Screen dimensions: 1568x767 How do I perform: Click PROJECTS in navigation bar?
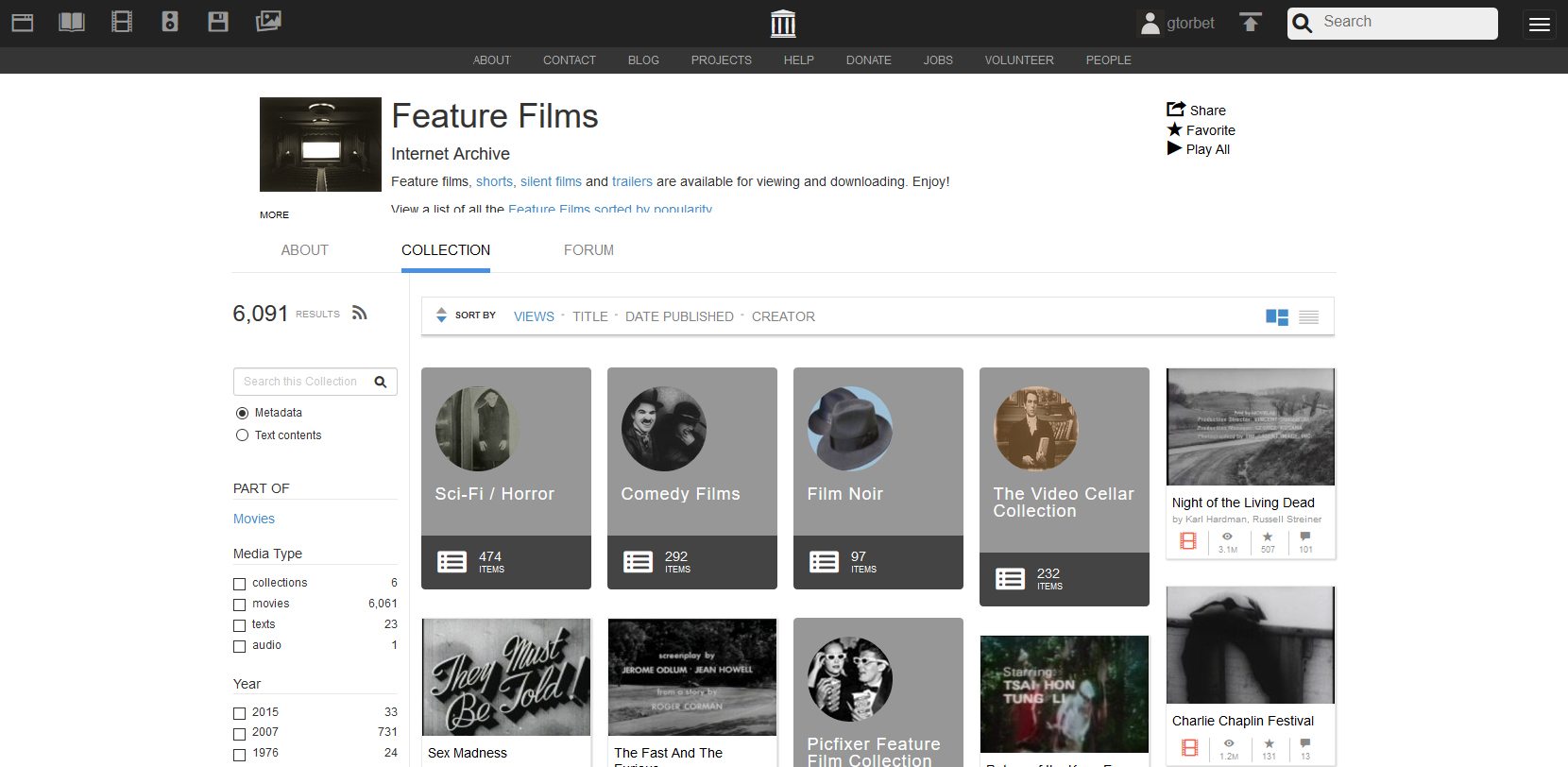coord(721,60)
